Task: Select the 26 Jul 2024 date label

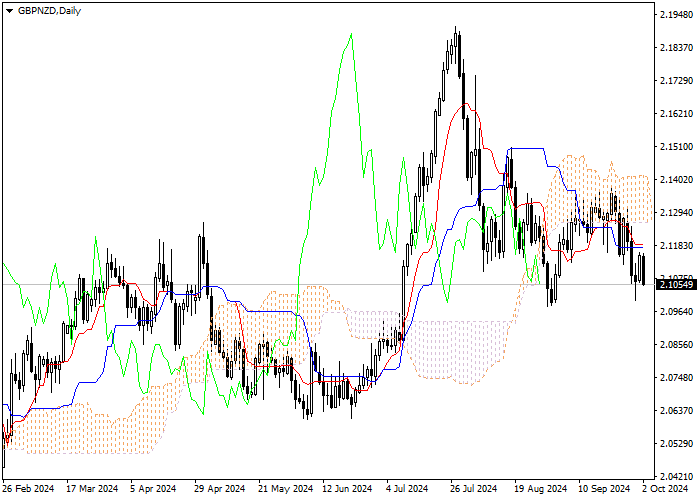Action: 473,489
